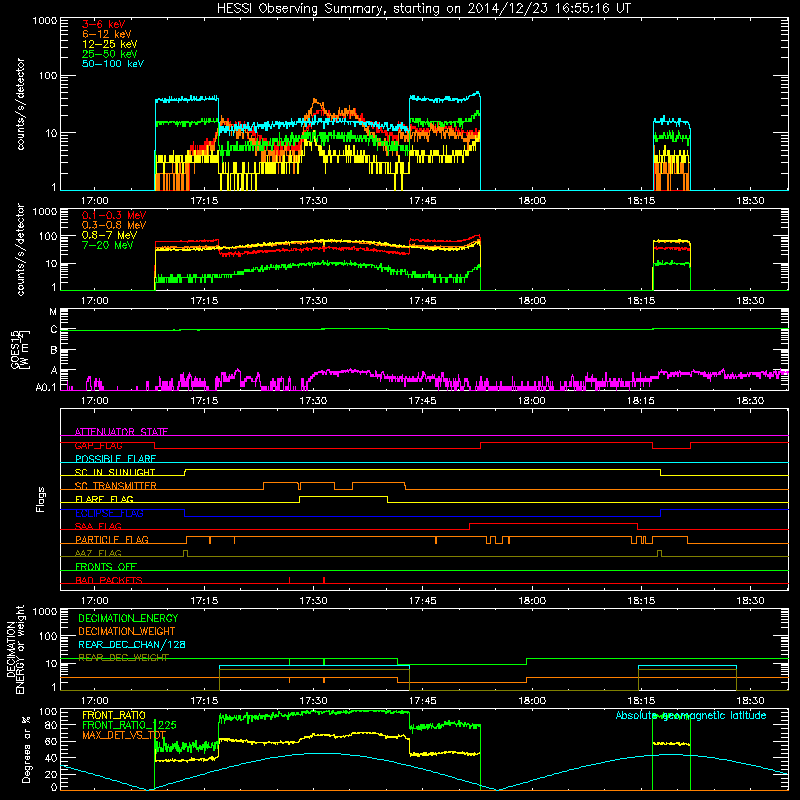Click the counts/s/detector axis title of keV panel
The height and width of the screenshot is (800, 800).
20,104
